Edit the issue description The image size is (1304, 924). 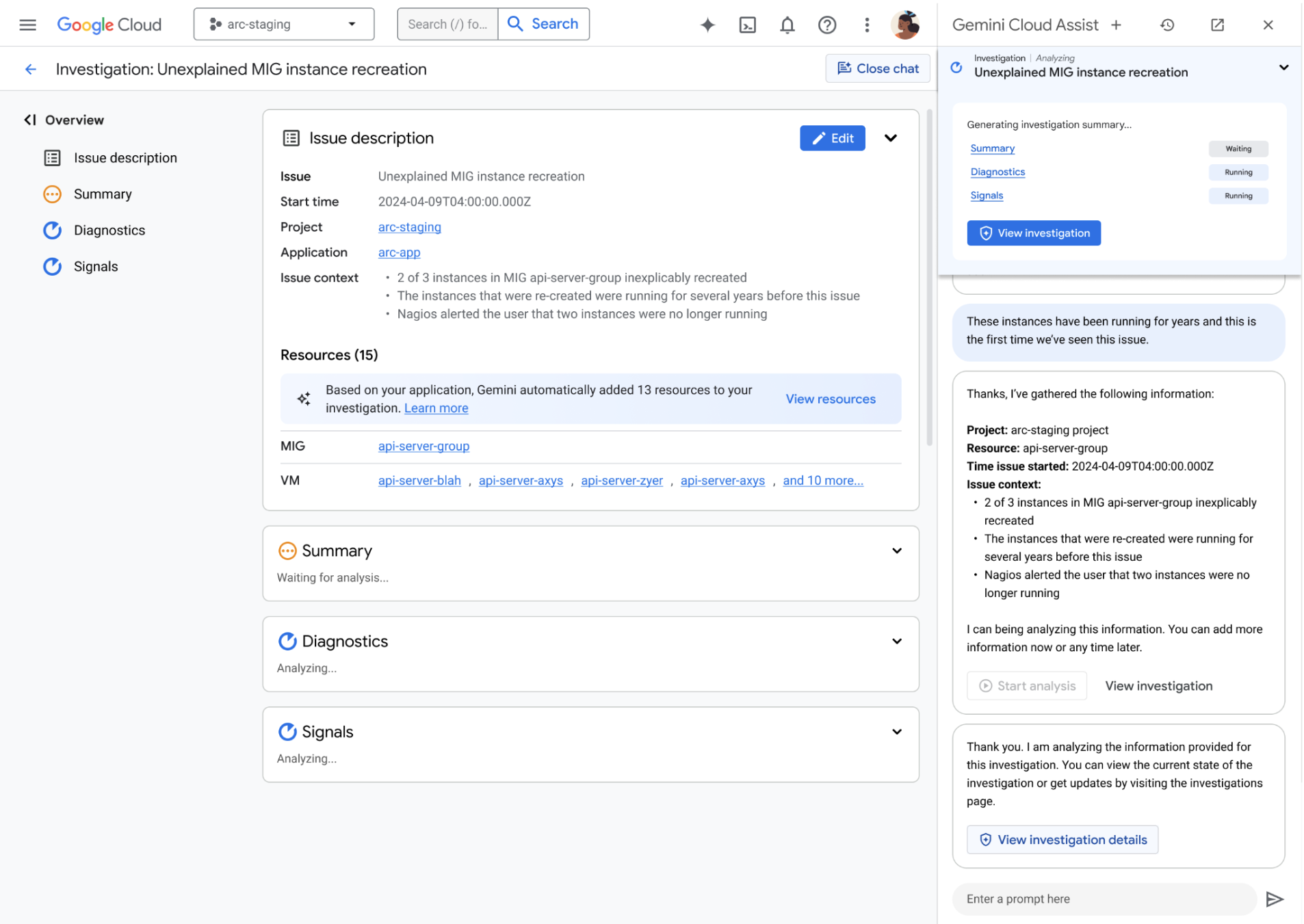pos(832,137)
